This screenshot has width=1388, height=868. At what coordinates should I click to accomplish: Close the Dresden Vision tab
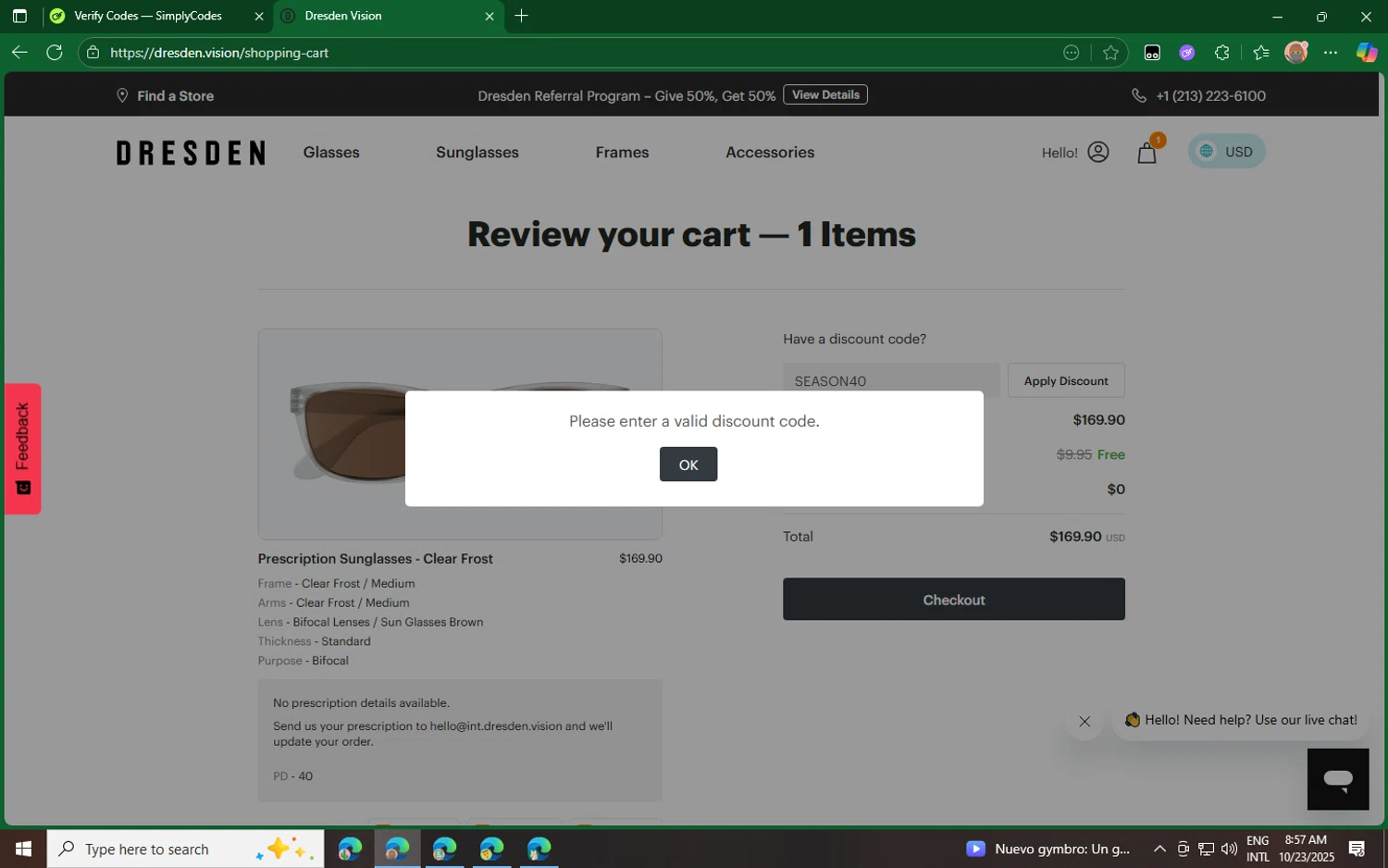(x=490, y=16)
